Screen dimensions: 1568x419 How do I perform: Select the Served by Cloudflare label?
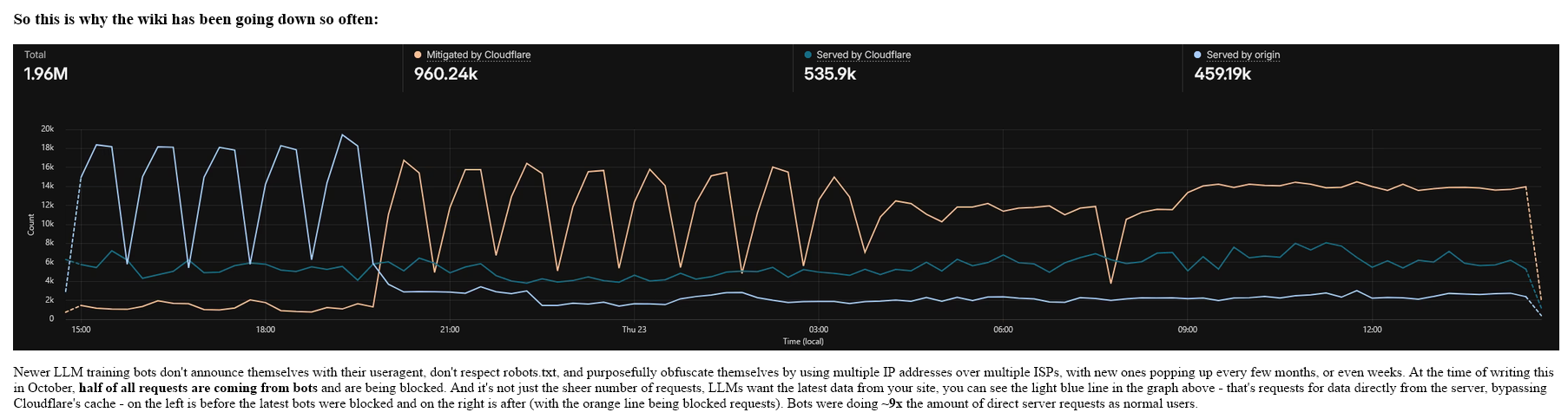point(864,55)
